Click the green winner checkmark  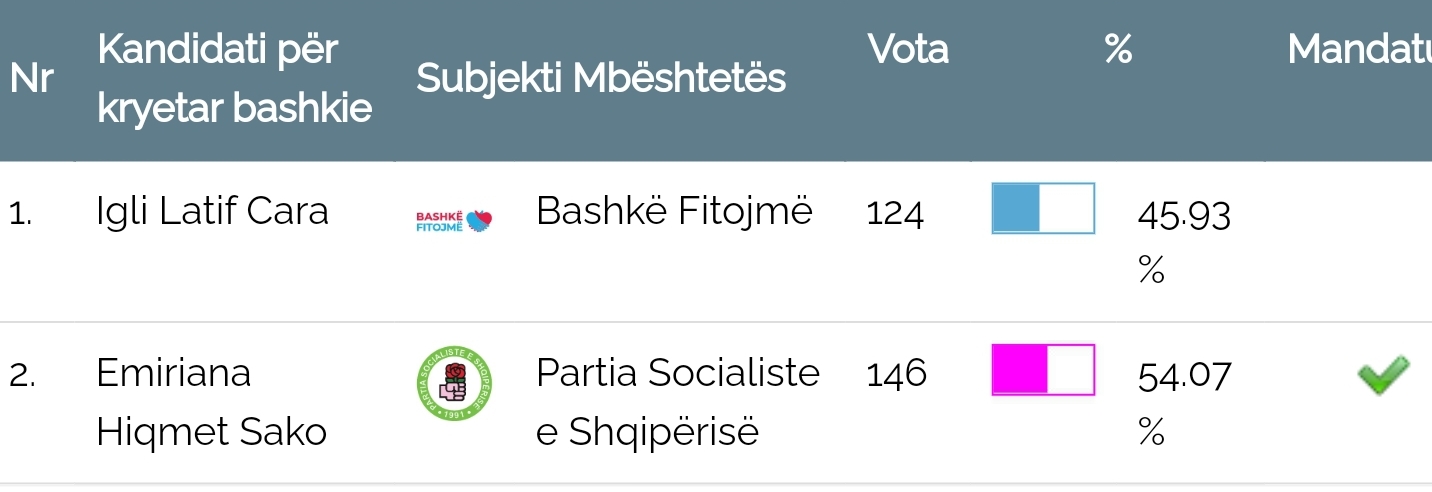pyautogui.click(x=1383, y=374)
